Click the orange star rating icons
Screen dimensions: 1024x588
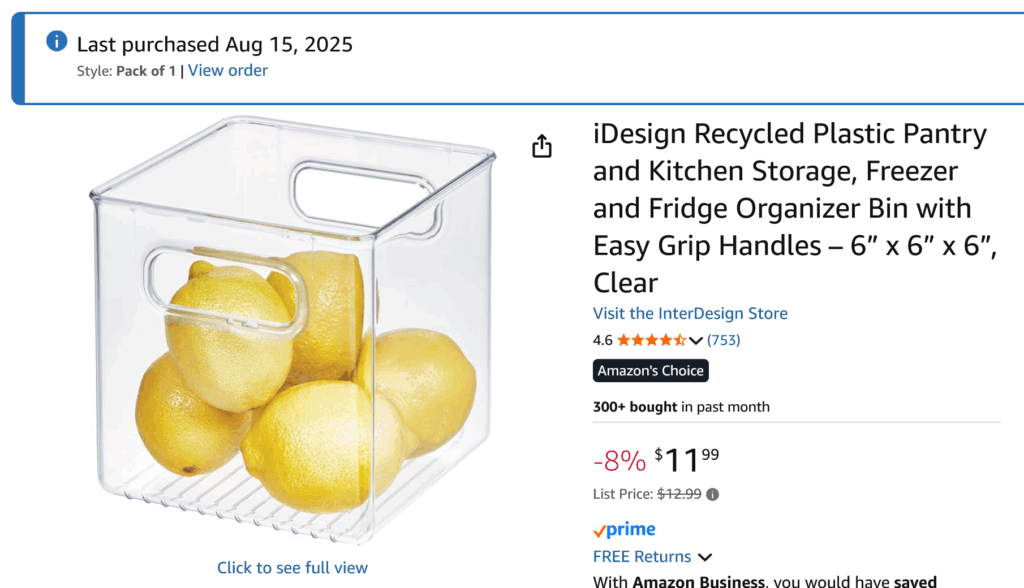coord(651,340)
